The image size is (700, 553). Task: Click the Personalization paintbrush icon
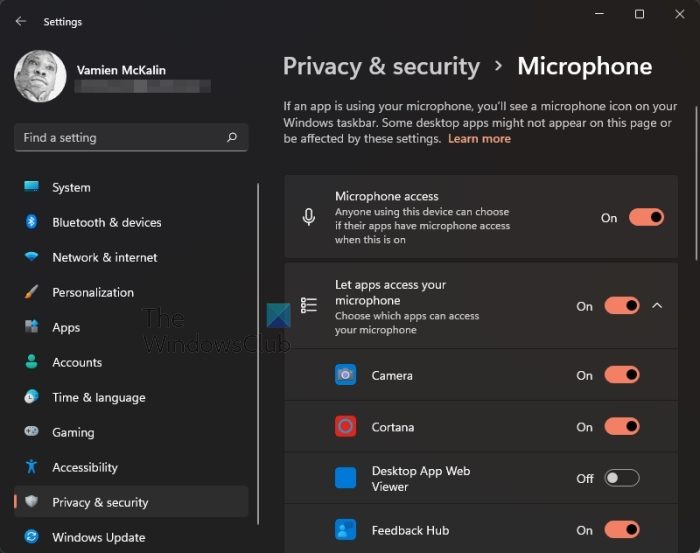tap(32, 292)
